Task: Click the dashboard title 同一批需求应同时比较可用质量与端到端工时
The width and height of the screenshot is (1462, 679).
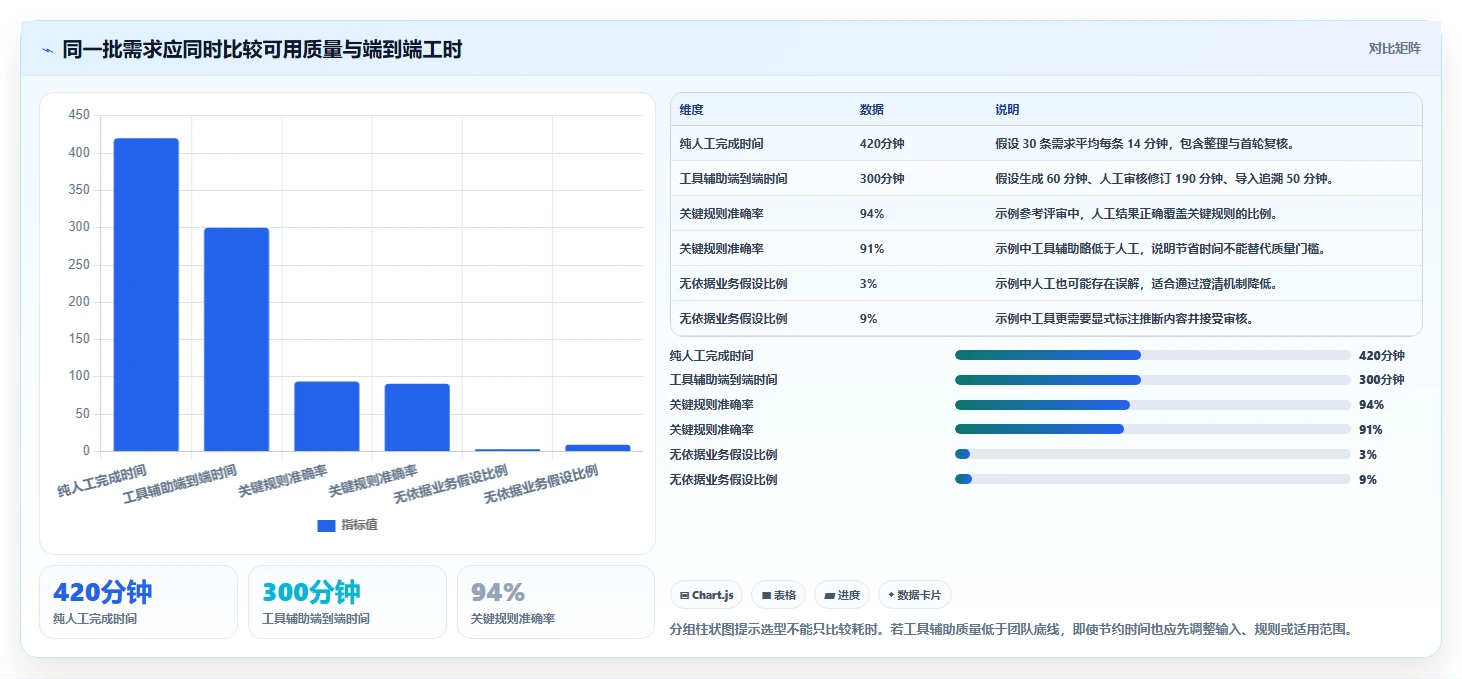Action: [262, 49]
